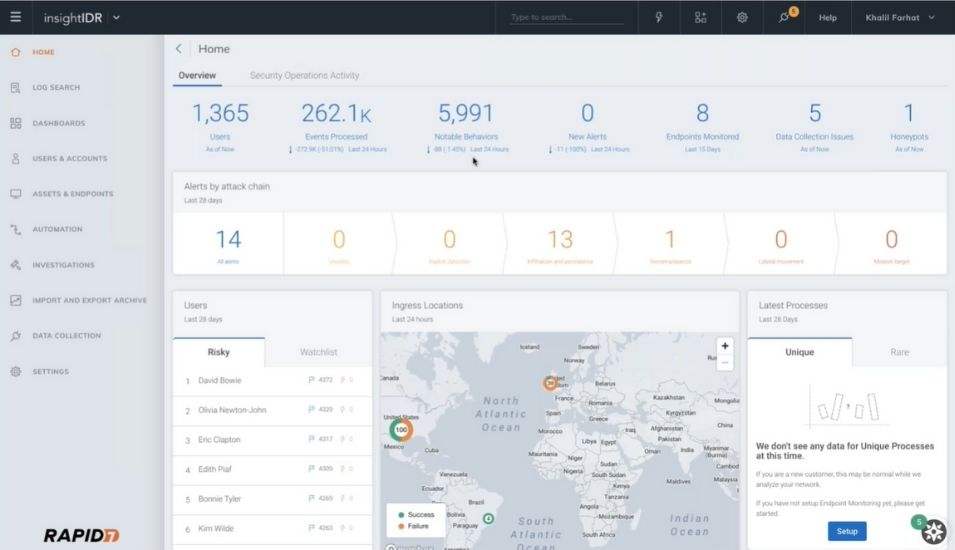The width and height of the screenshot is (955, 550).
Task: Expand the Khalil Farhat user menu
Action: click(900, 18)
